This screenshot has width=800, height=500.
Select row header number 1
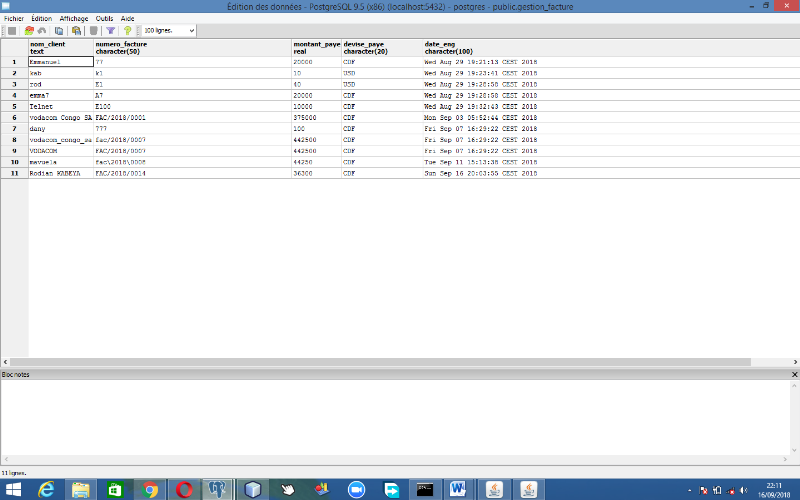pyautogui.click(x=14, y=62)
